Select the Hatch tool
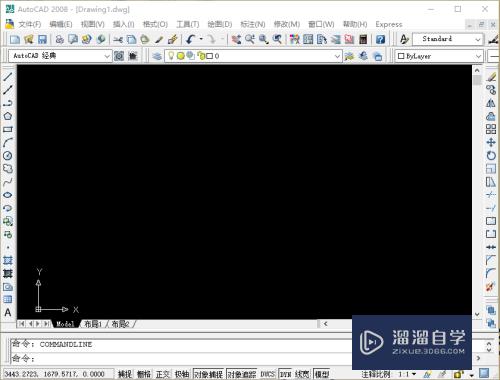500x380 pixels. point(8,260)
